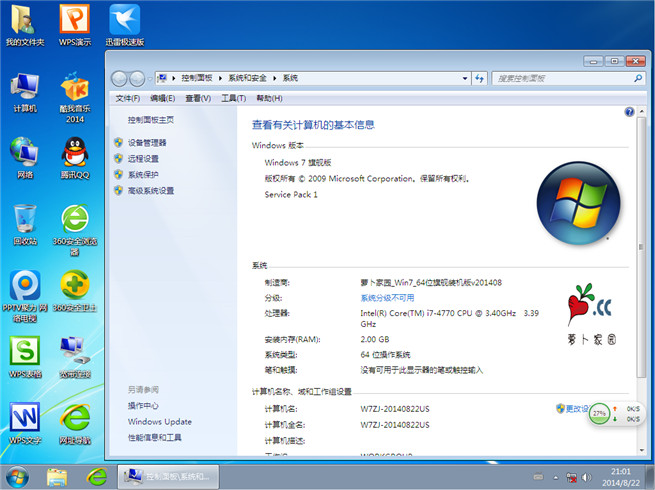Open the 帮助(H) menu
This screenshot has height=490, width=655.
pos(269,98)
